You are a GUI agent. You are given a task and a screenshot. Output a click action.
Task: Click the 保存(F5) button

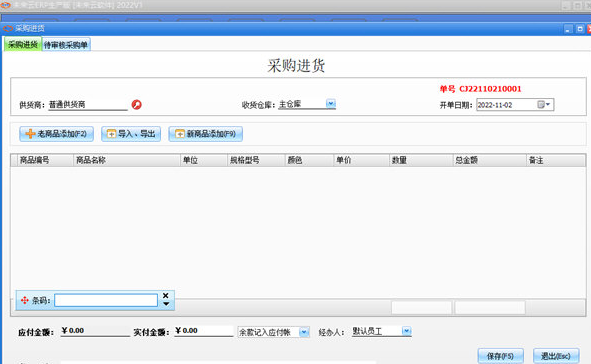click(x=500, y=356)
